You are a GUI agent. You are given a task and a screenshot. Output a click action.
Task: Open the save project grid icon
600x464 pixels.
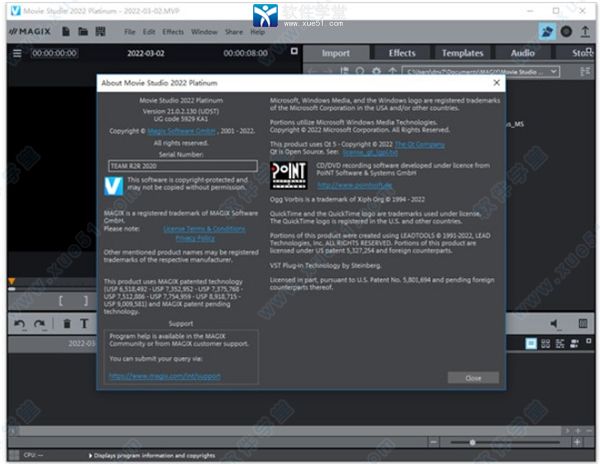[x=100, y=31]
